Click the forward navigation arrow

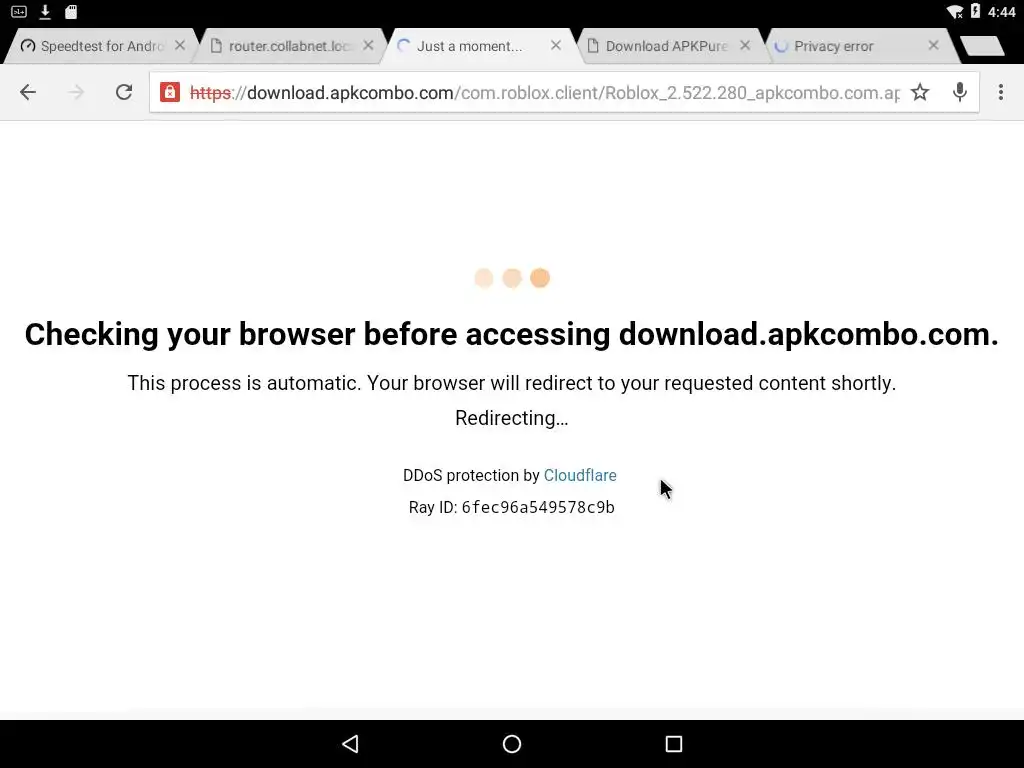pyautogui.click(x=76, y=92)
